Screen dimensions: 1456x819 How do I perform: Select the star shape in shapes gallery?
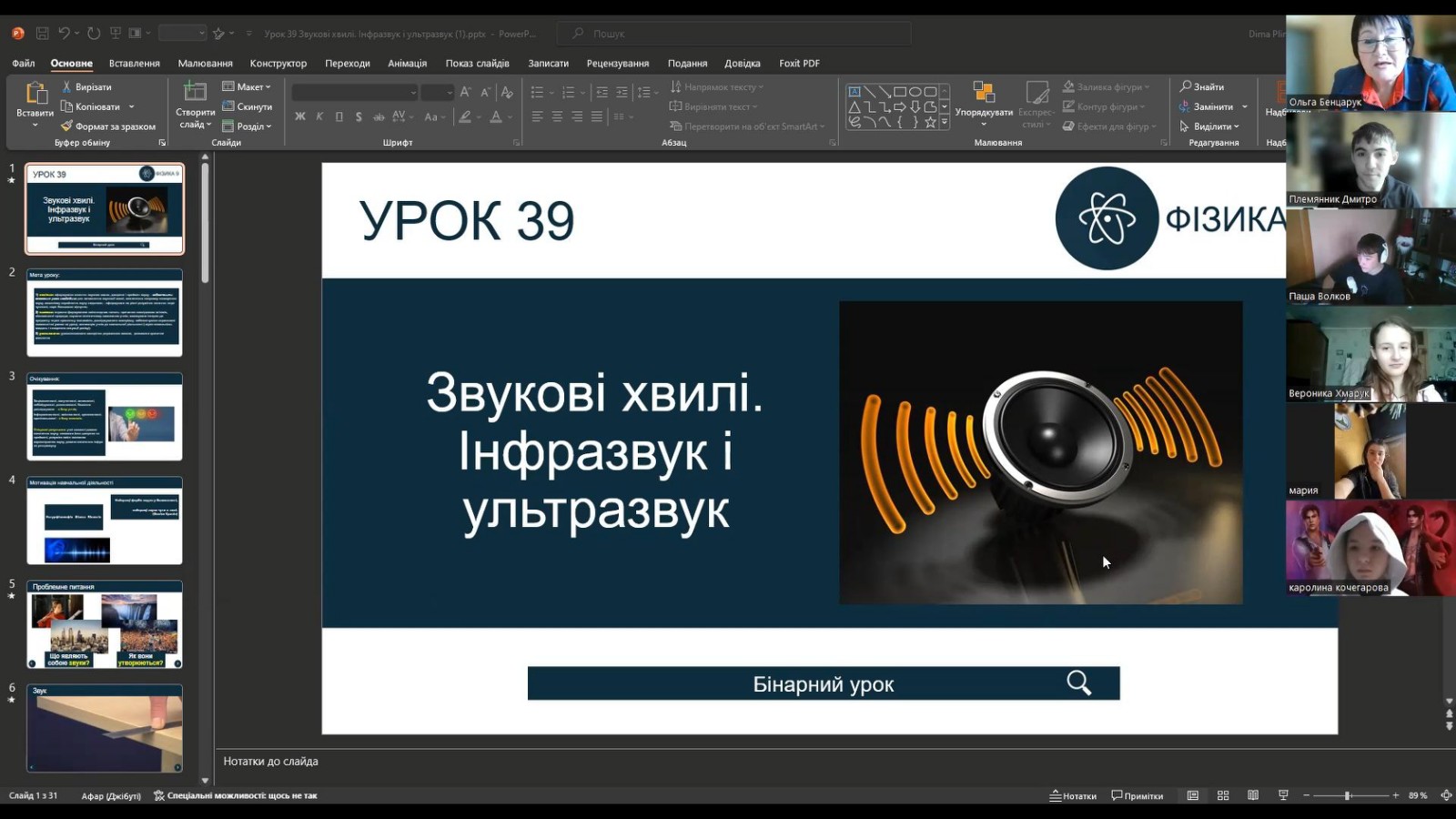click(930, 122)
